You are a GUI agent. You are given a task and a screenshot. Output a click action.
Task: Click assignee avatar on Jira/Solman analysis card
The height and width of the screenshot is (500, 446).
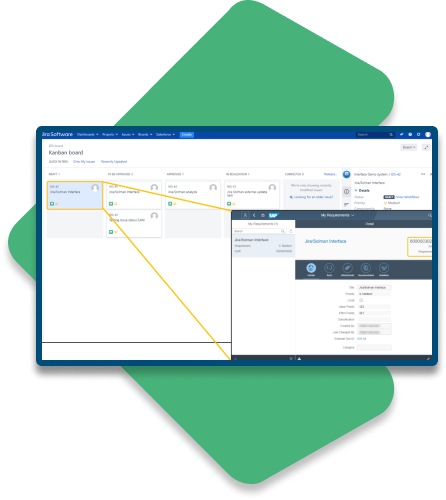(213, 188)
